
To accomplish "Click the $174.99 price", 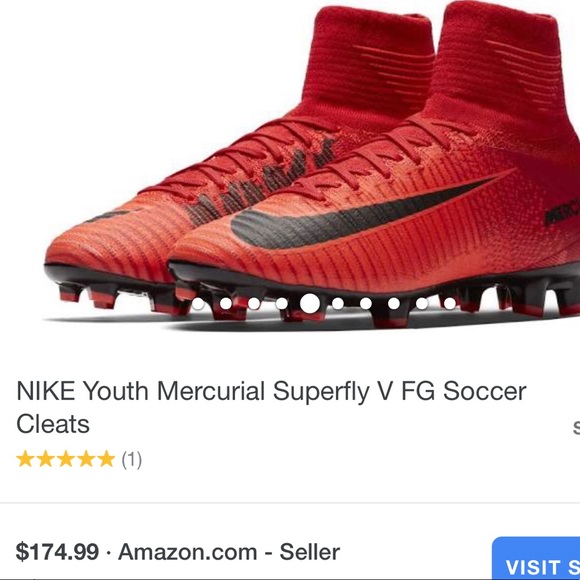I will click(57, 552).
